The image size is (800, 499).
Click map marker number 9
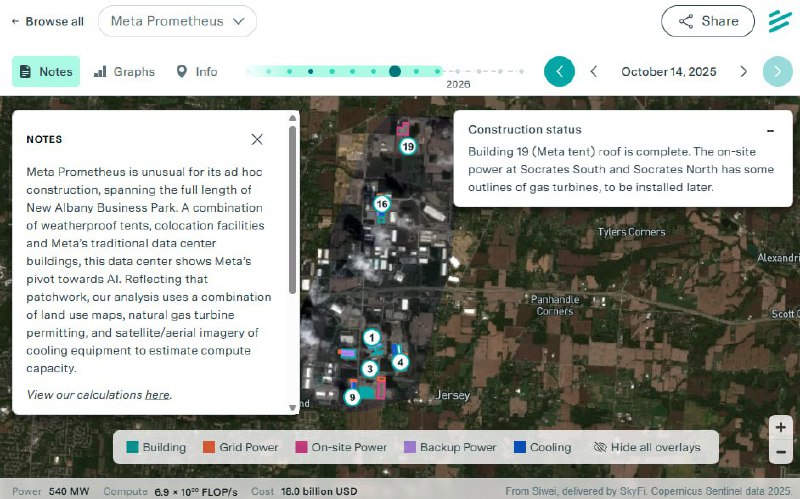pyautogui.click(x=351, y=397)
